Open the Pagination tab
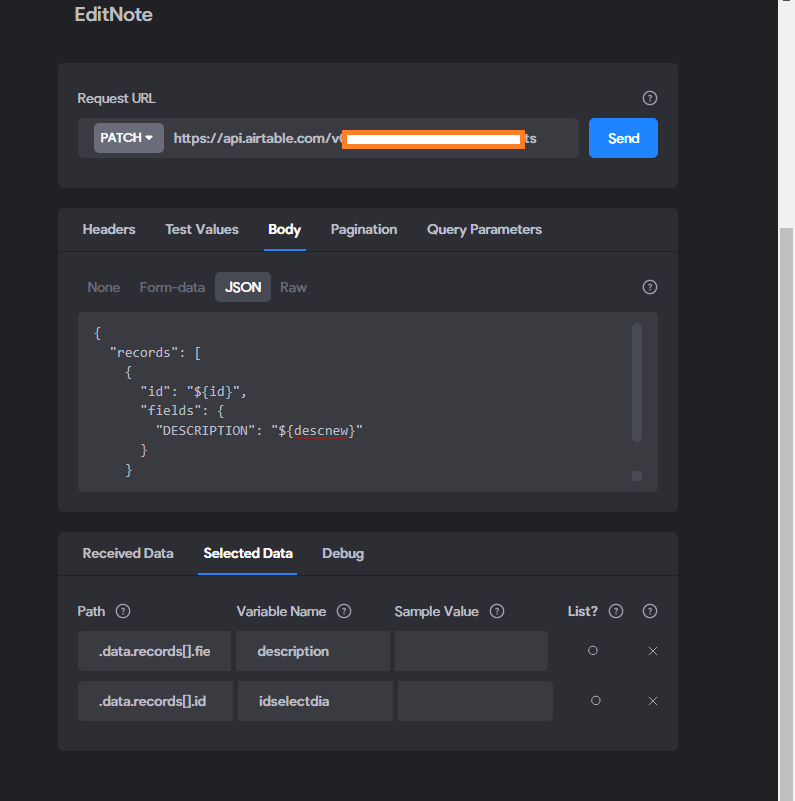This screenshot has height=801, width=795. [364, 229]
